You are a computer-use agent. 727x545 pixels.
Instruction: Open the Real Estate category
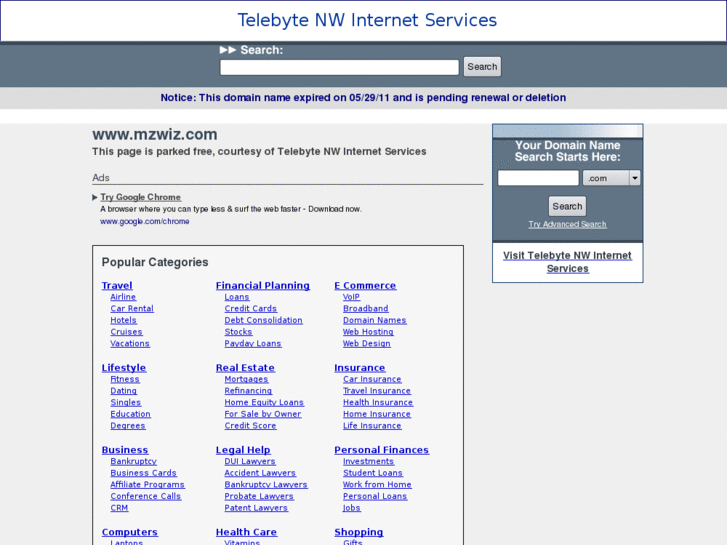(245, 368)
